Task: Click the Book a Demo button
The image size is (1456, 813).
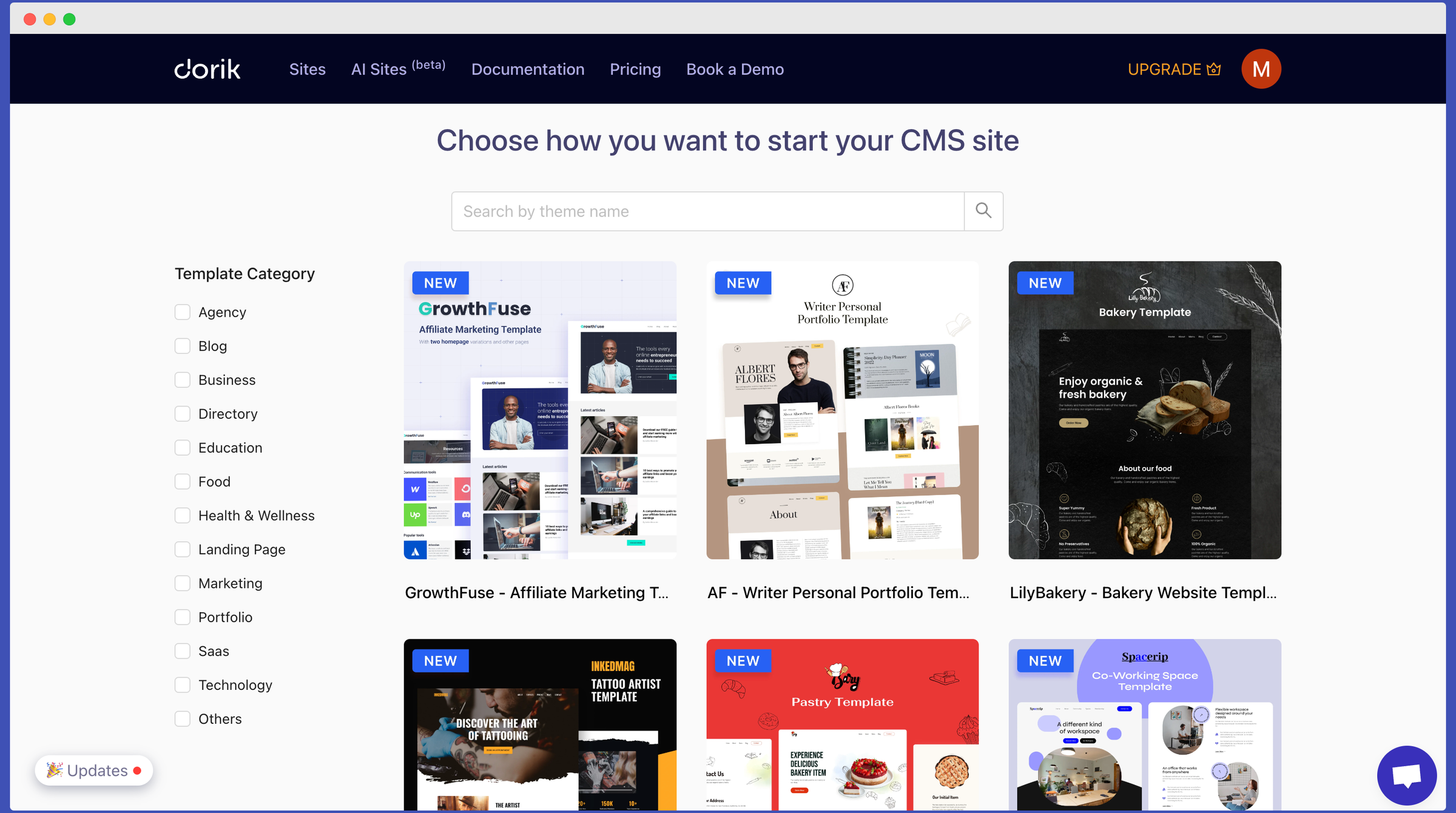Action: pos(734,69)
